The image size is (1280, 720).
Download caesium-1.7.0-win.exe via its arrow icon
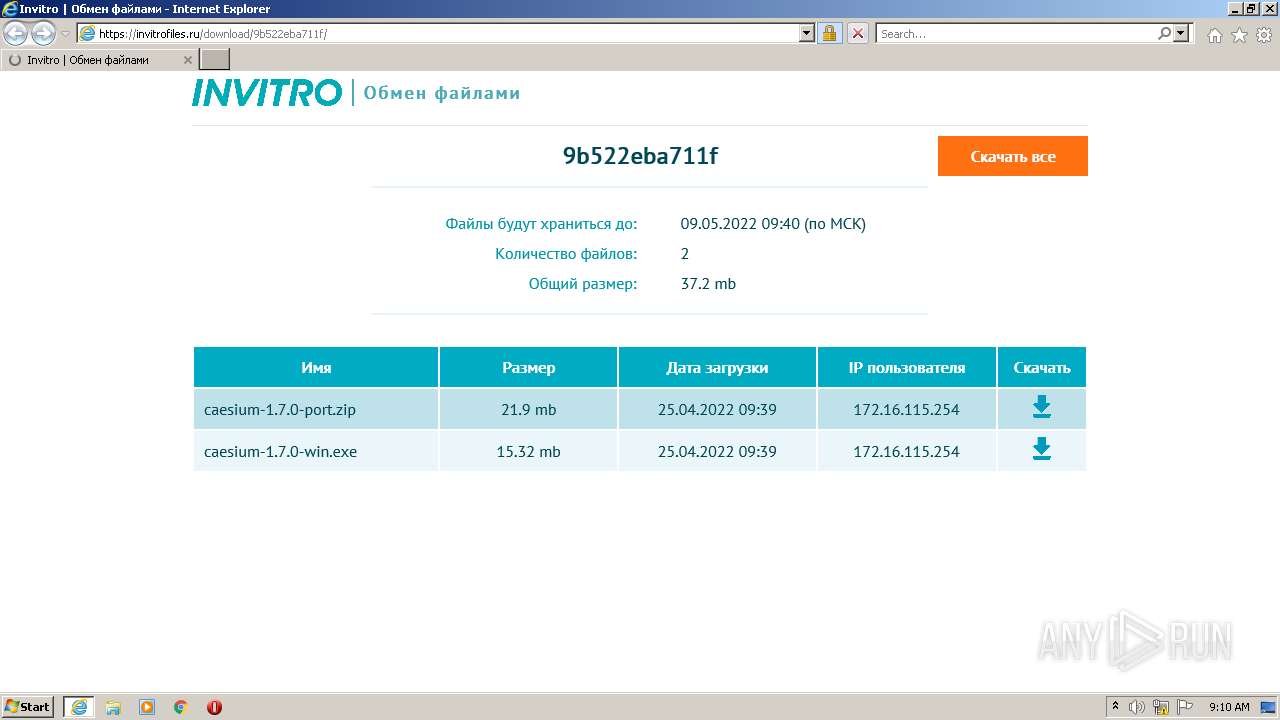point(1041,449)
